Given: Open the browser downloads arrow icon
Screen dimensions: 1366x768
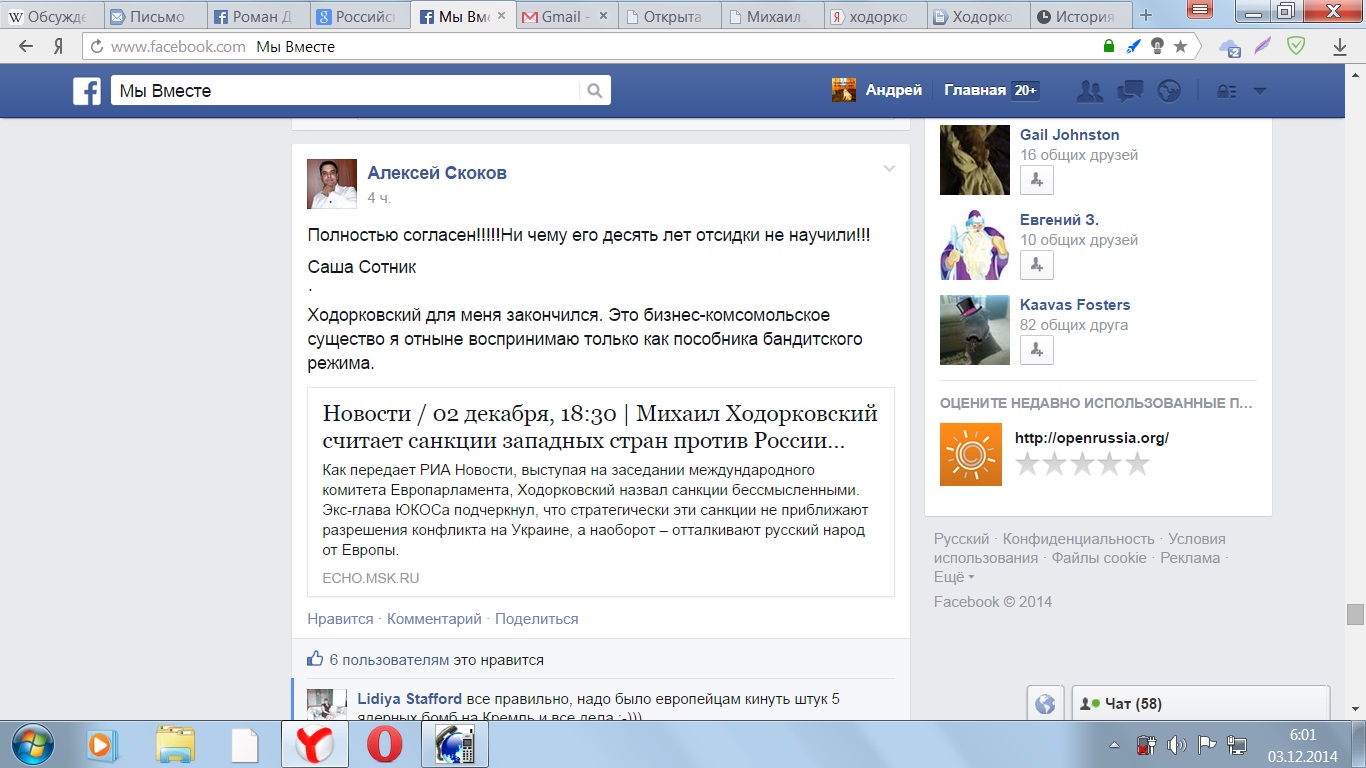Looking at the screenshot, I should pos(1340,47).
